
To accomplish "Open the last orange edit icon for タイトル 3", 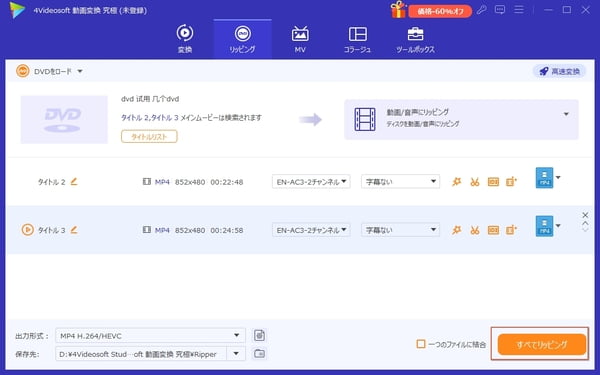I will 512,230.
